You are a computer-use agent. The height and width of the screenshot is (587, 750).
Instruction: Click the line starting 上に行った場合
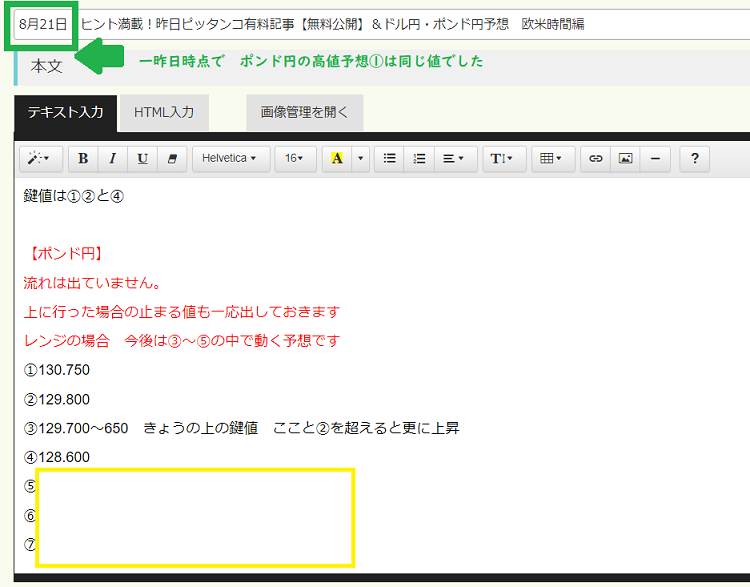[182, 312]
